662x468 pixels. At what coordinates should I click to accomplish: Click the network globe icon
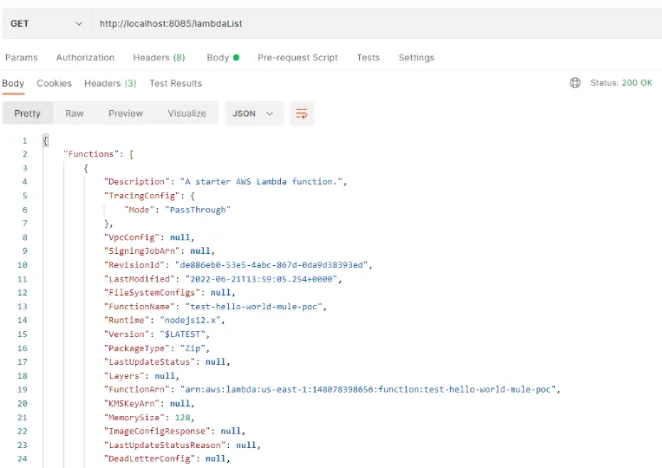(x=575, y=83)
